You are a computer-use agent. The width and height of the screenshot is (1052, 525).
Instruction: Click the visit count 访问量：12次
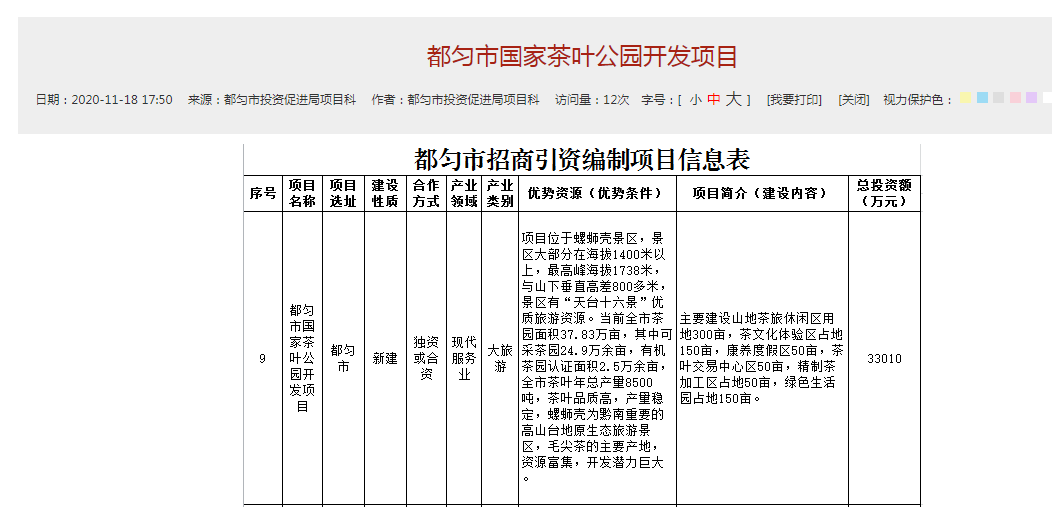592,100
